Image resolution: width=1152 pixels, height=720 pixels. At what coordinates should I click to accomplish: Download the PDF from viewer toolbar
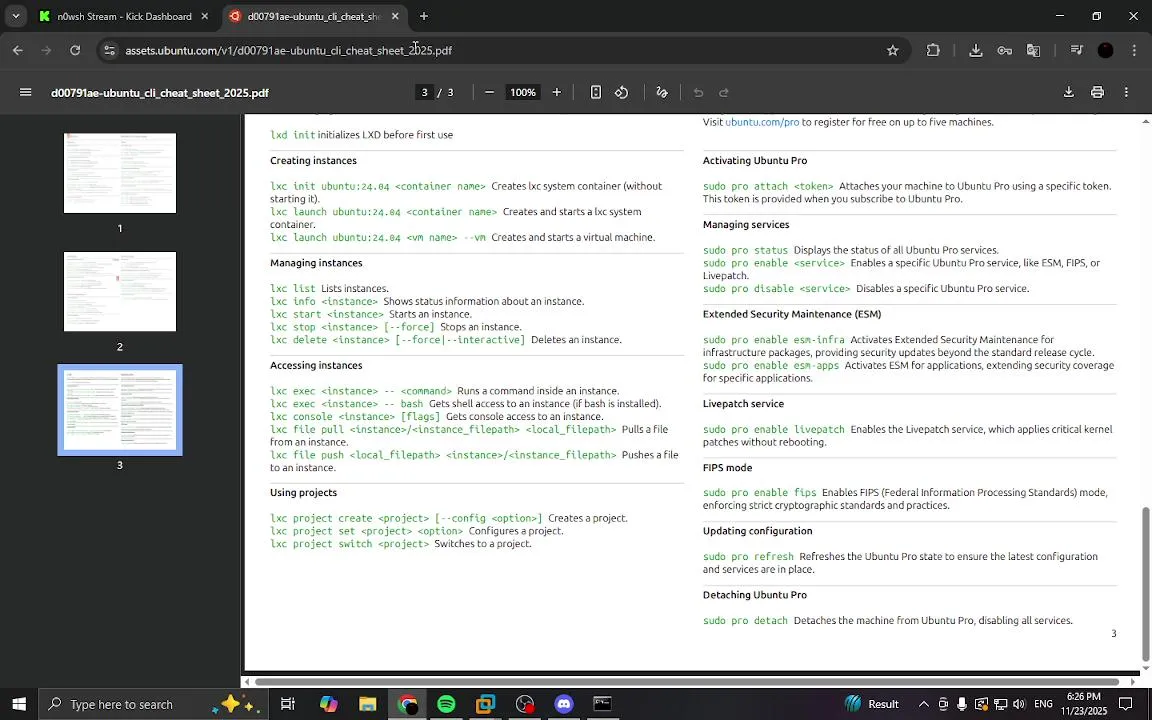click(1069, 93)
